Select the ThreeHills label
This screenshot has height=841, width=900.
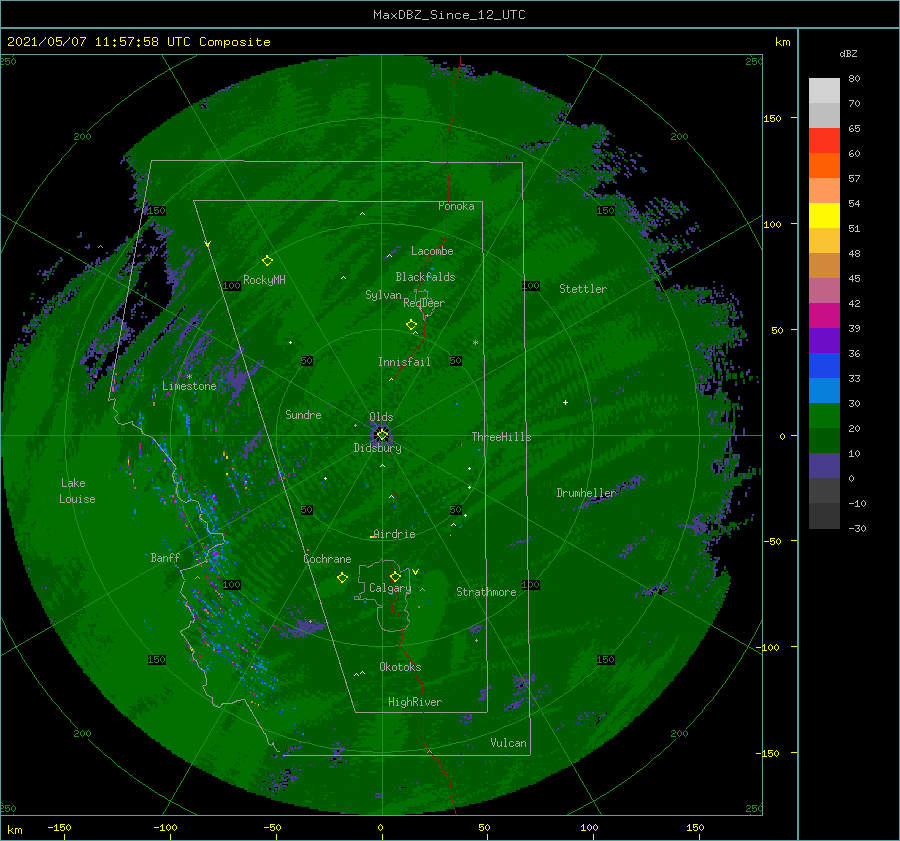[x=501, y=437]
